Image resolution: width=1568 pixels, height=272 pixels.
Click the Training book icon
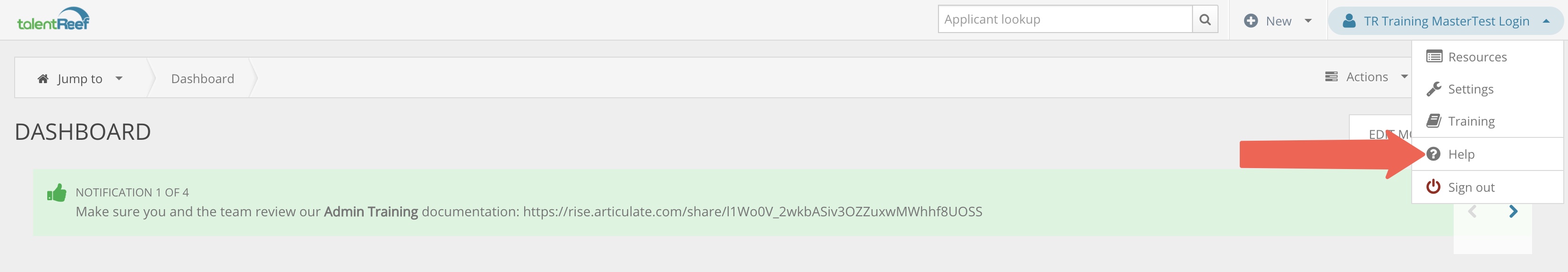pos(1434,121)
